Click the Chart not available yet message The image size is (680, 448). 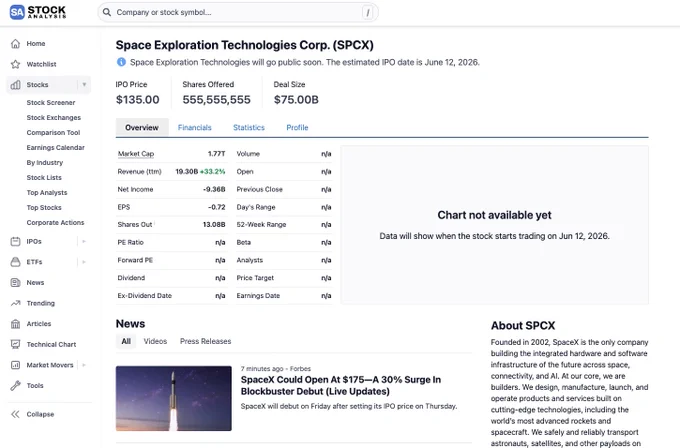[x=494, y=215]
